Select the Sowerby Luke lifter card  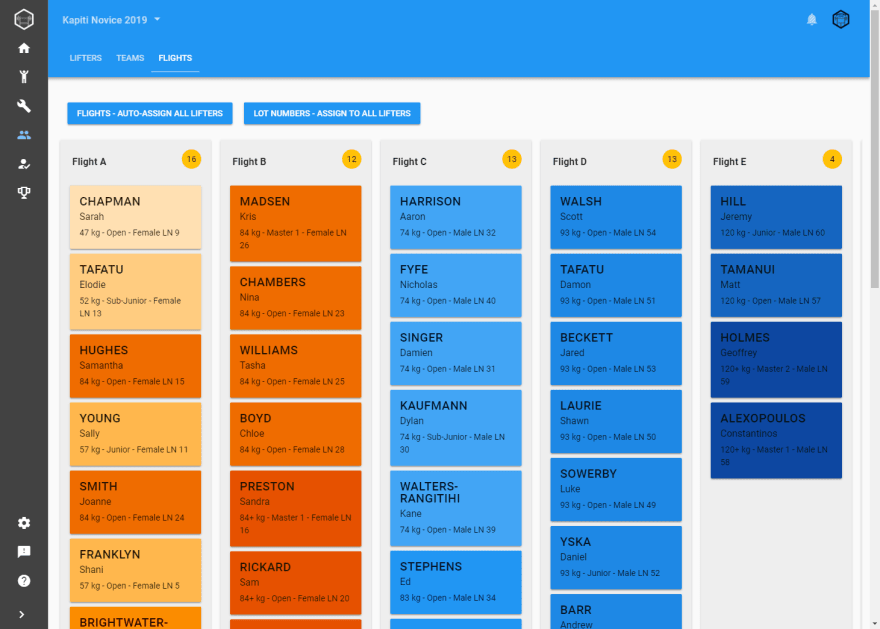coord(616,489)
